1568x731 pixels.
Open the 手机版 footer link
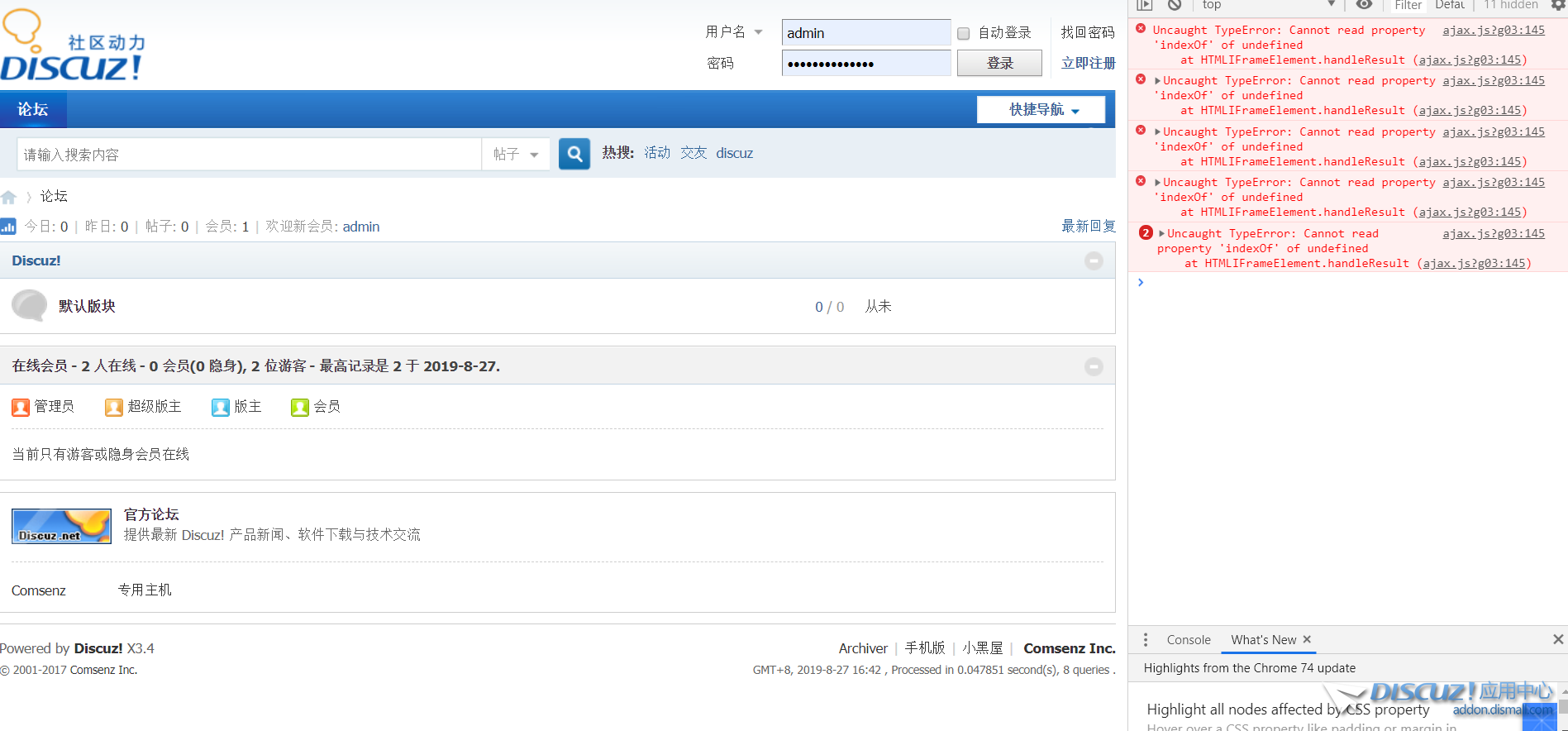click(925, 648)
